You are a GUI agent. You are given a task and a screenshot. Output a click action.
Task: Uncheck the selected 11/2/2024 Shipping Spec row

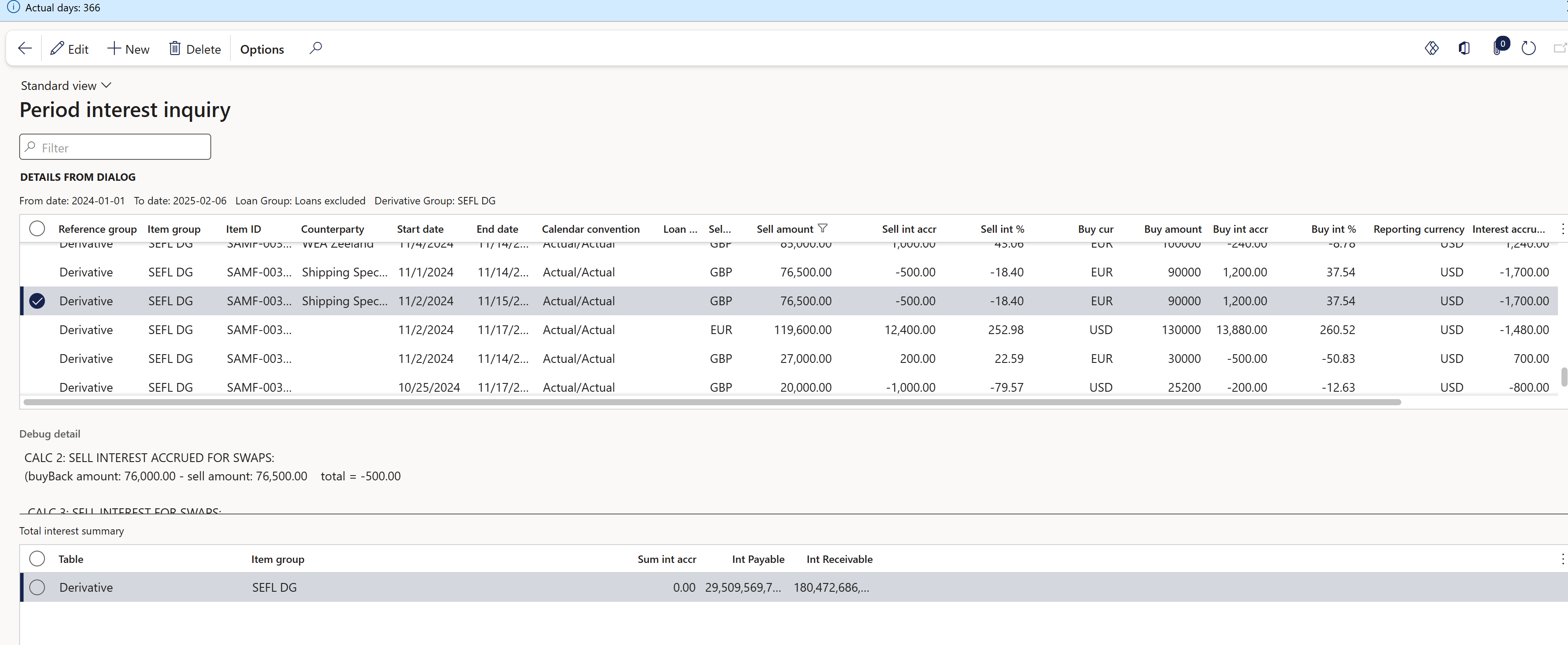coord(37,301)
